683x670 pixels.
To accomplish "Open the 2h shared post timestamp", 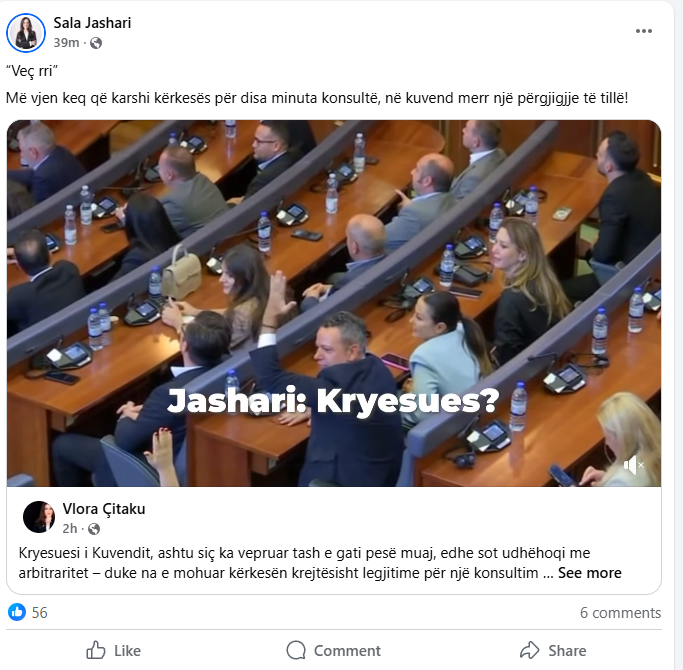I will point(70,529).
